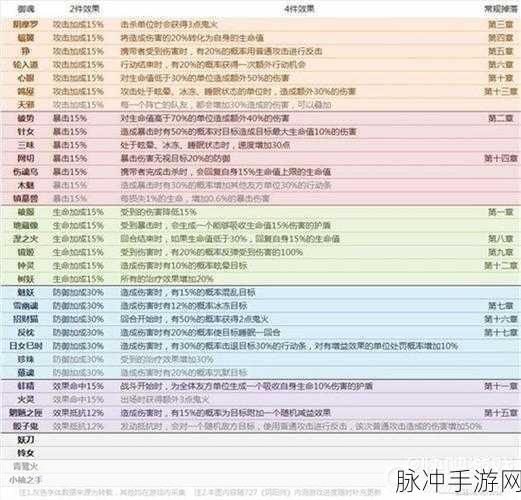Screen dimensions: 521x500
Task: Click the '魍魉之匣' soul name cell
Action: pyautogui.click(x=26, y=413)
